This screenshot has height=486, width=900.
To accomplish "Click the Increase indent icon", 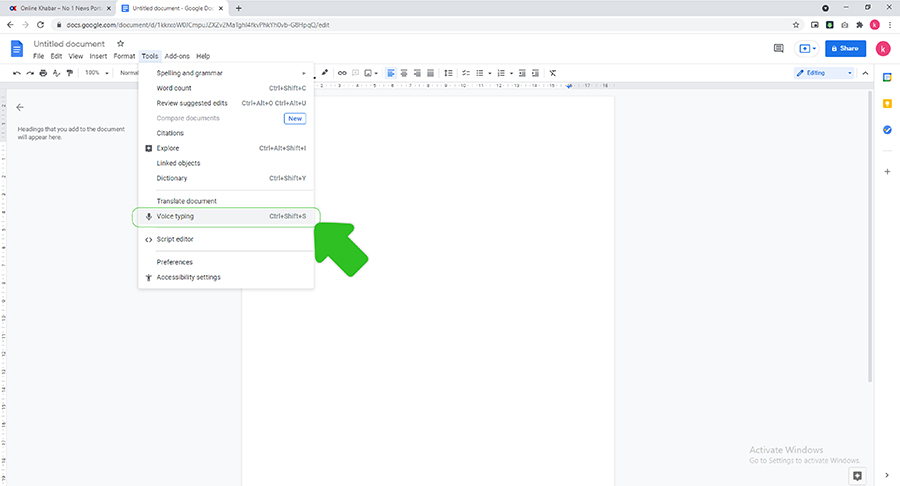I will [x=536, y=73].
